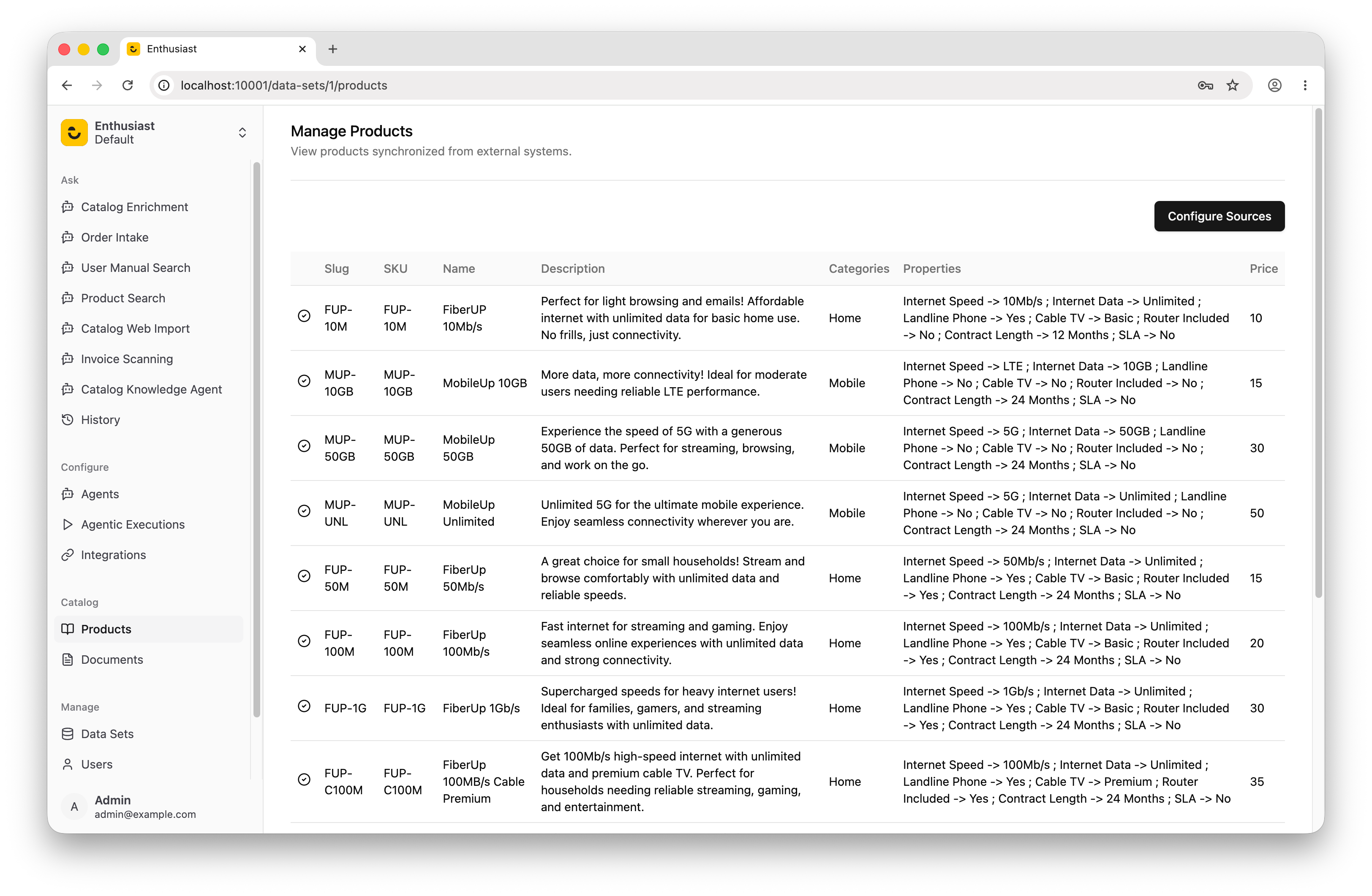Click the Agentic Executions play icon
The height and width of the screenshot is (896, 1372).
68,524
